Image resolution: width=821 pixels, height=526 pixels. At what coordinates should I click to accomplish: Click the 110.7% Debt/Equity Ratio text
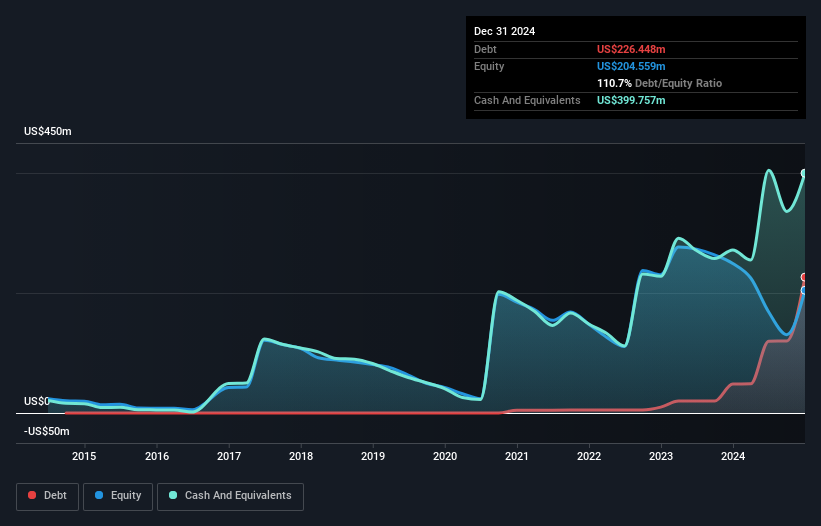tap(659, 83)
